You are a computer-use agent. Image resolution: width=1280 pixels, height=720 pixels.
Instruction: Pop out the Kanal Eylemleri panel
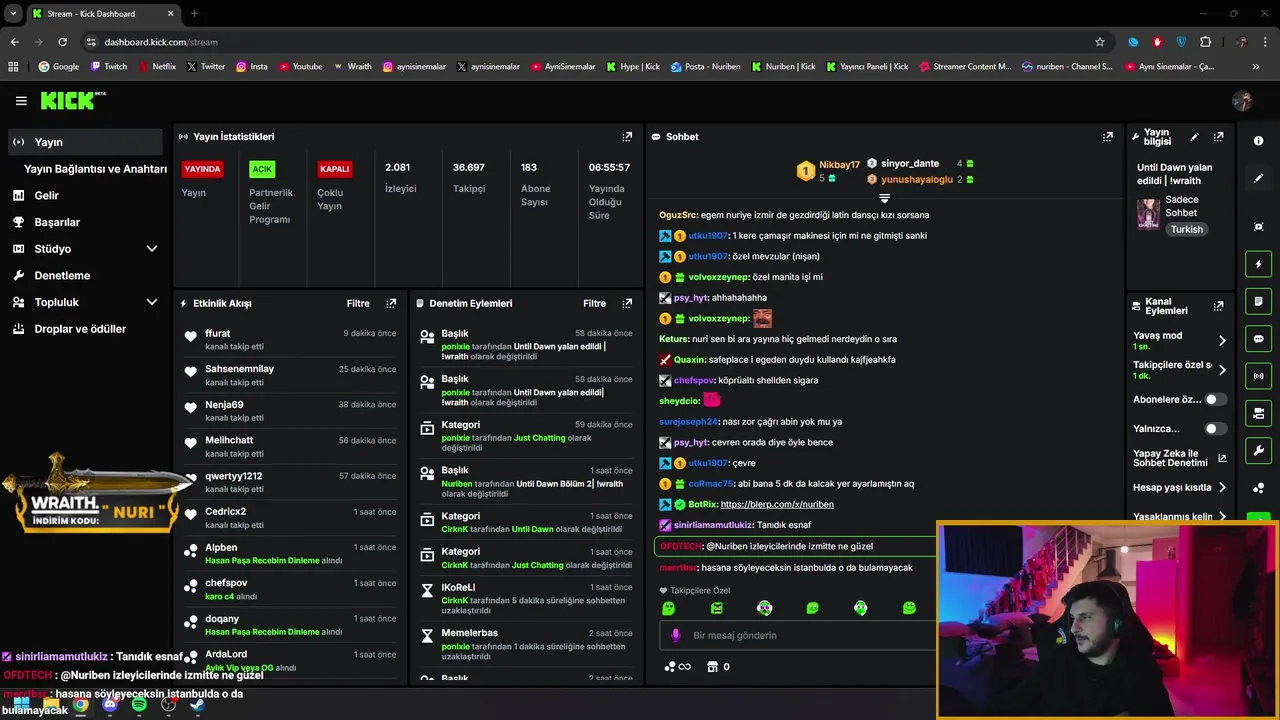pyautogui.click(x=1218, y=306)
